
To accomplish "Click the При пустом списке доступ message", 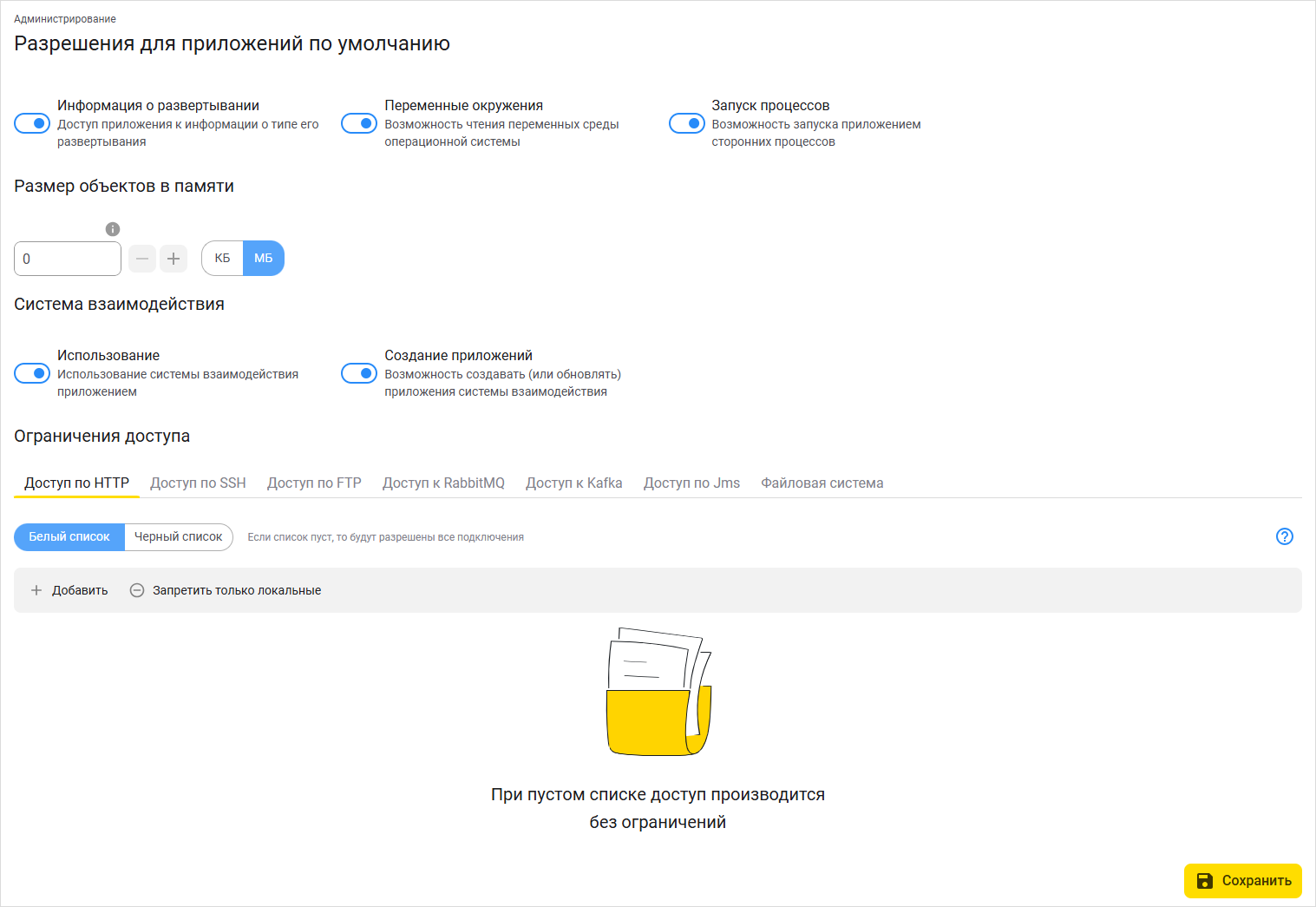I will click(x=658, y=808).
